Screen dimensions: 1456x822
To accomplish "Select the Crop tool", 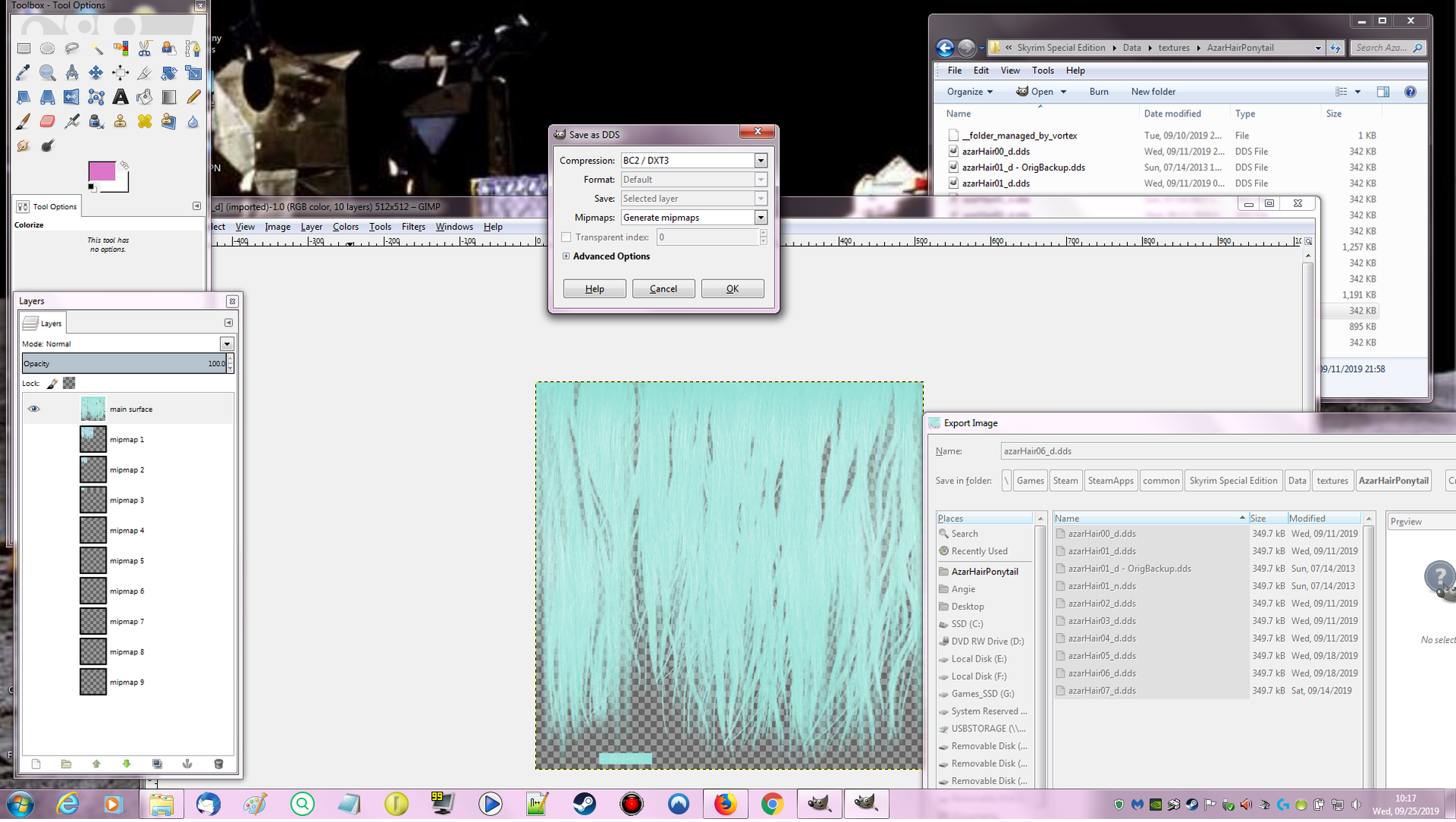I will (x=145, y=73).
